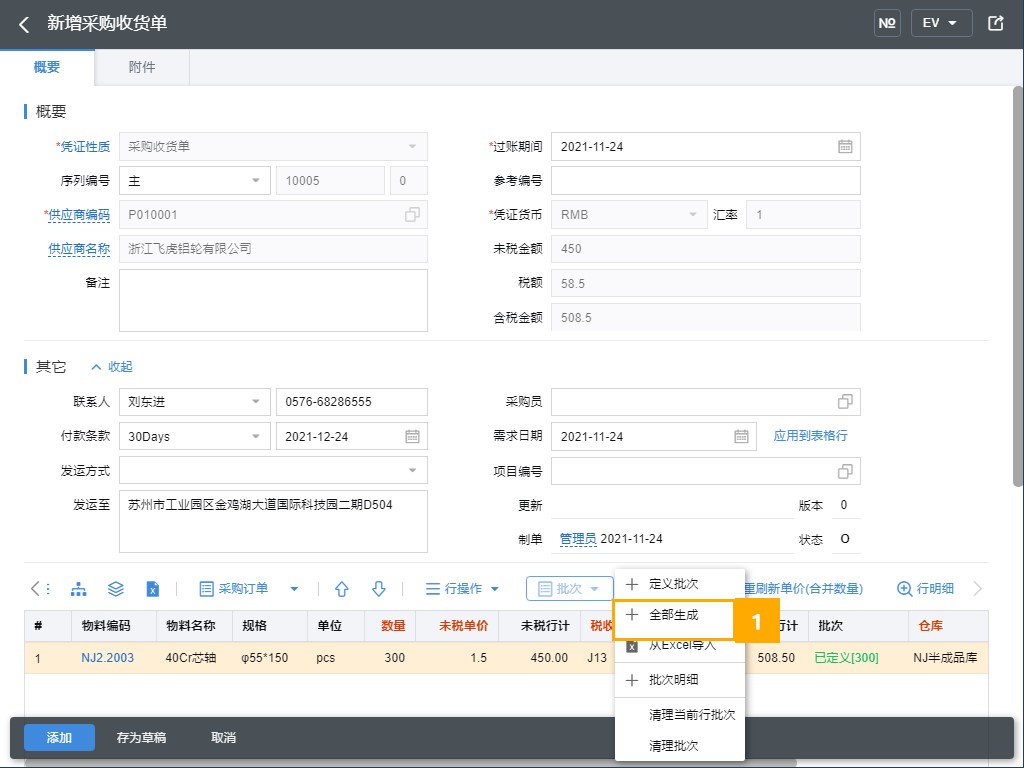This screenshot has width=1024, height=768.
Task: Open the EV dropdown in the header
Action: click(x=941, y=24)
